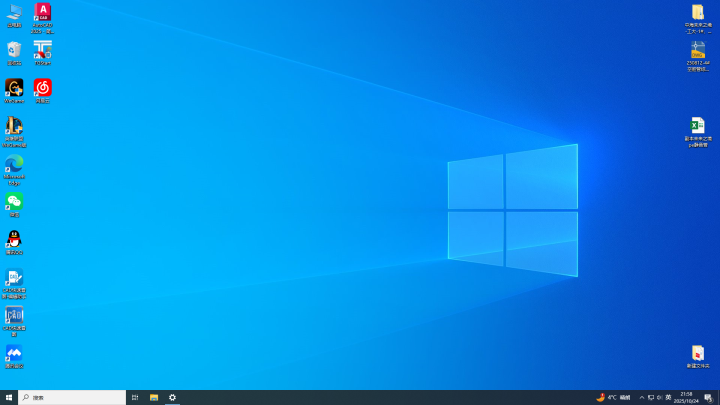This screenshot has height=405, width=720.
Task: Select the League of Legends shortcut
Action: [14, 132]
